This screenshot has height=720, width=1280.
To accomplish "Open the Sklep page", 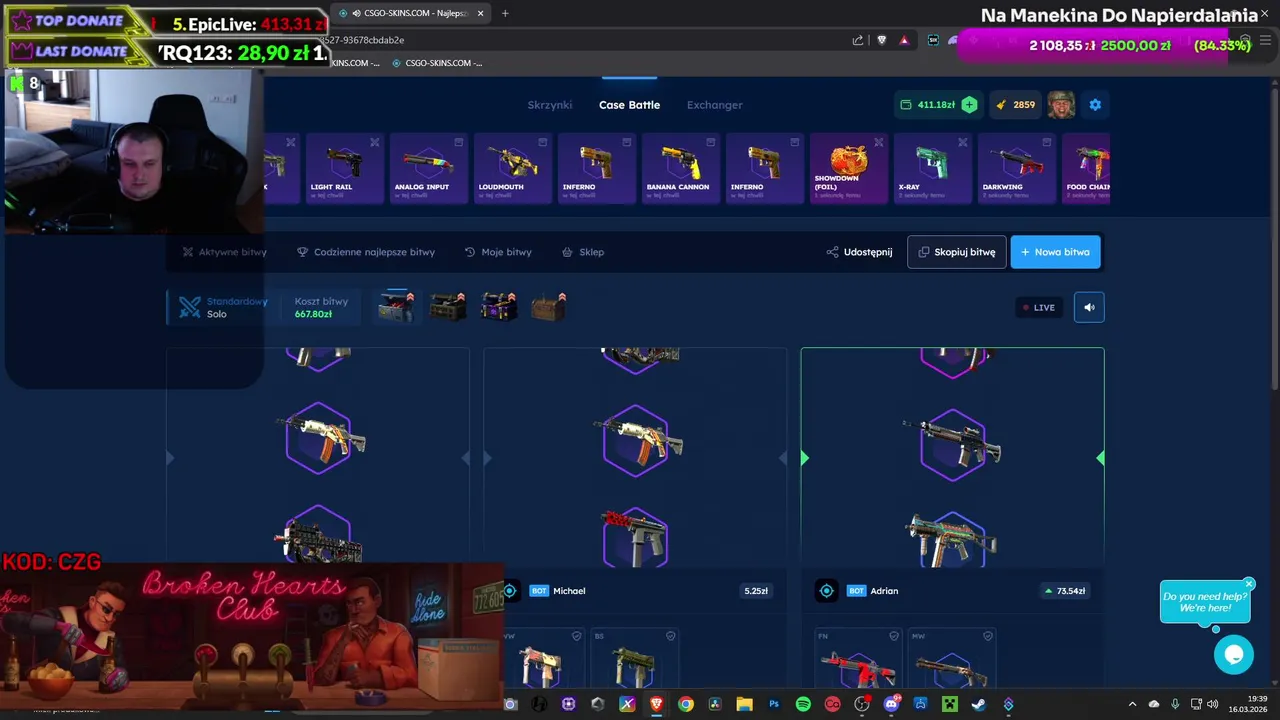I will (583, 252).
